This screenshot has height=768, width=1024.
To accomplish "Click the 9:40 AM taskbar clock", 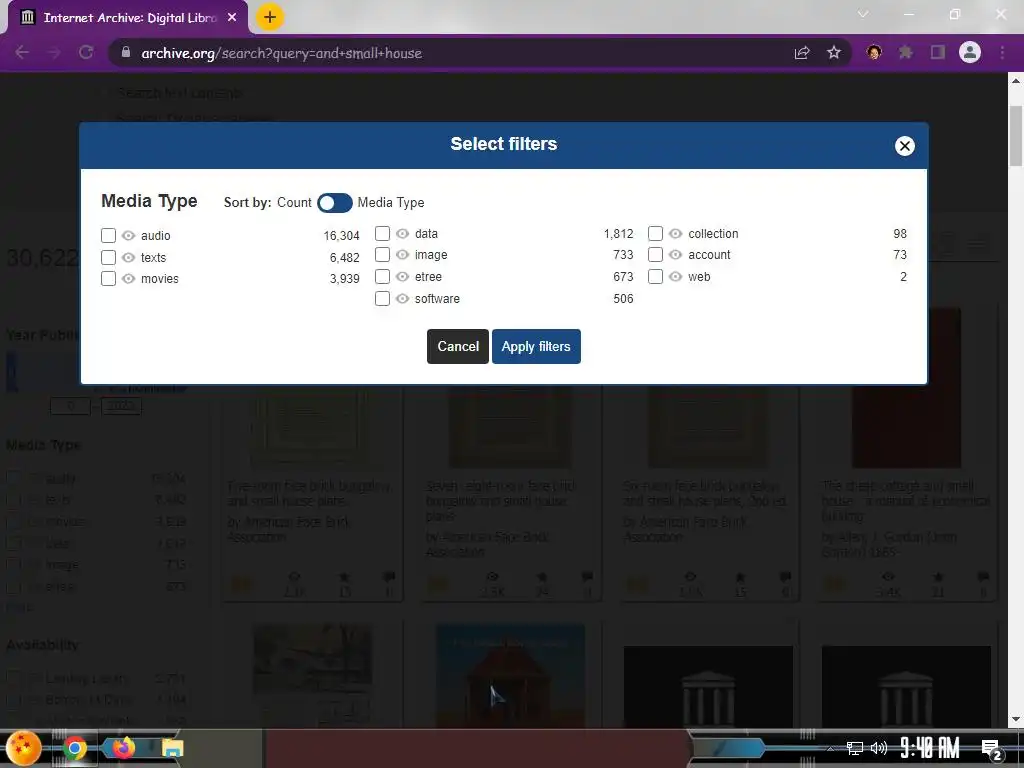I will (x=929, y=747).
